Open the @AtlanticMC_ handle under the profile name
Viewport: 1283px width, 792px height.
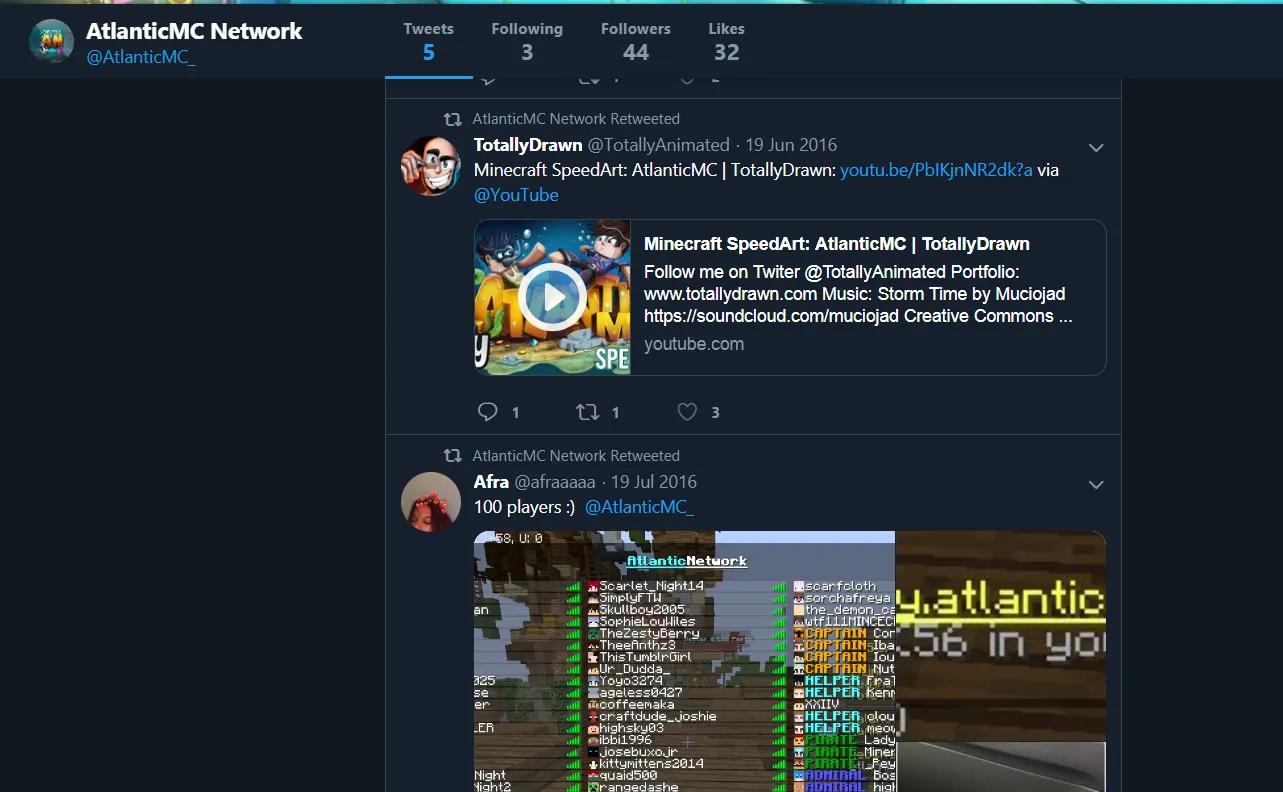[x=140, y=57]
